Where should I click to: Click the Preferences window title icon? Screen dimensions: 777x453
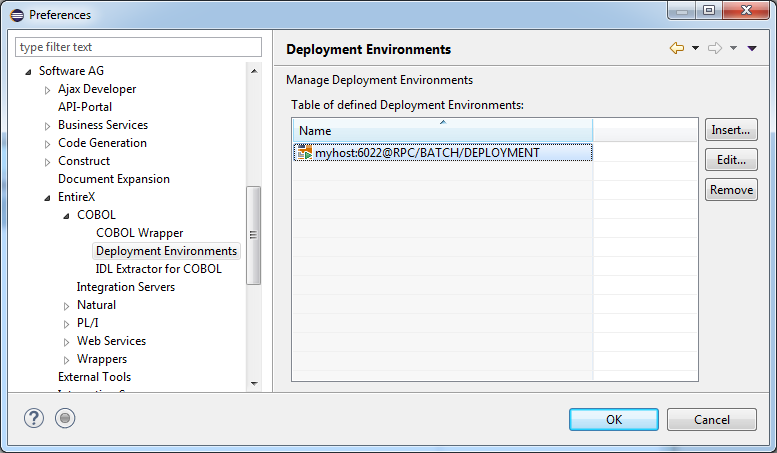click(17, 15)
